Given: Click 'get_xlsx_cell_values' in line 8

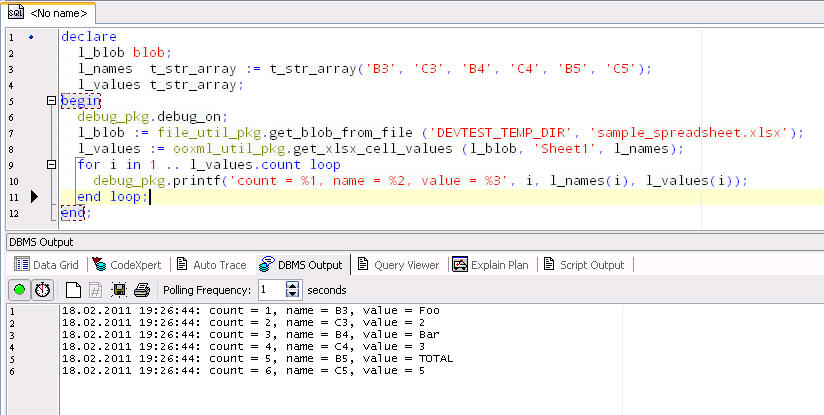Looking at the screenshot, I should [373, 149].
